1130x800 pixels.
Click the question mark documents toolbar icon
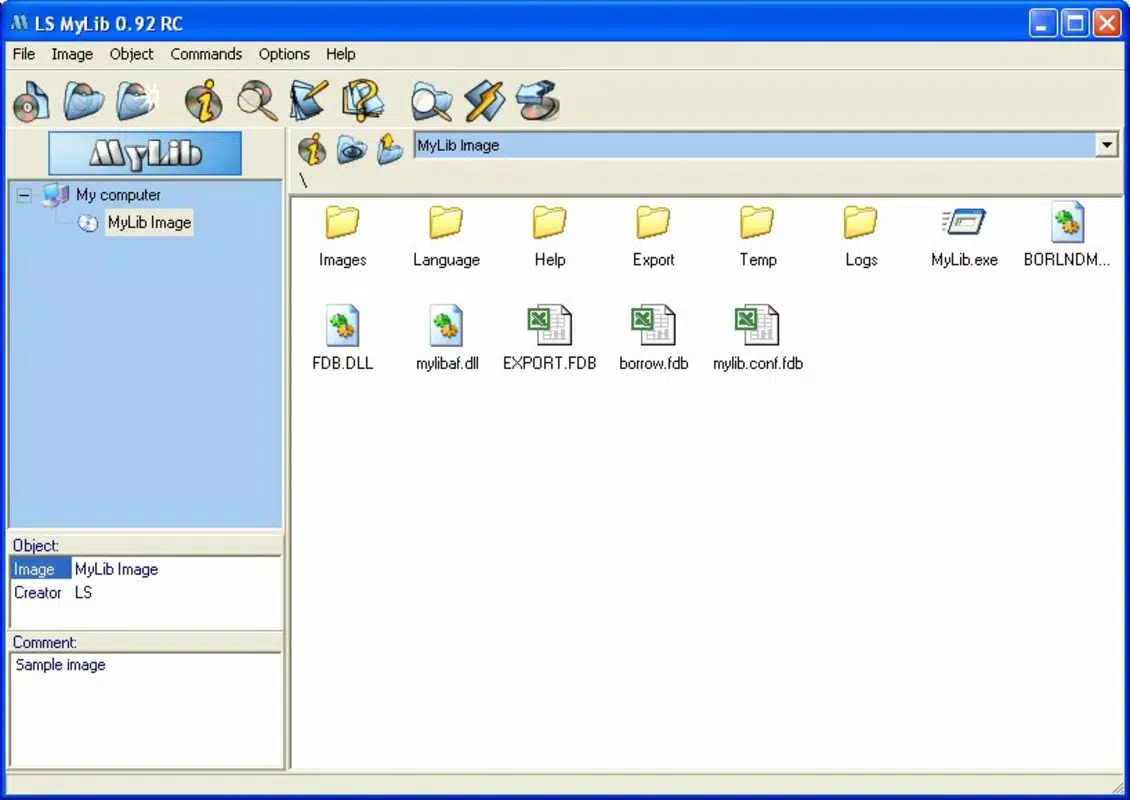click(x=362, y=101)
